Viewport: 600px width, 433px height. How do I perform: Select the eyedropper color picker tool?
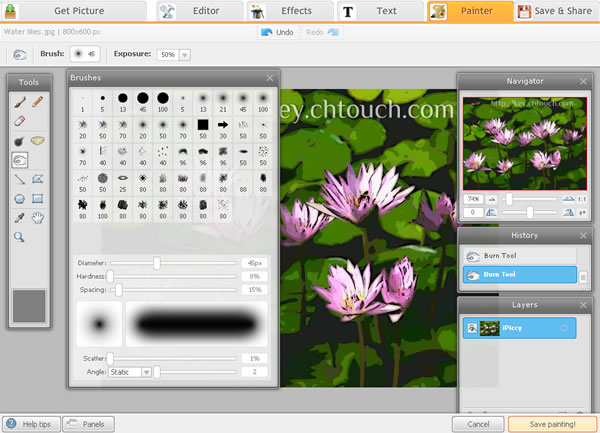[x=19, y=217]
